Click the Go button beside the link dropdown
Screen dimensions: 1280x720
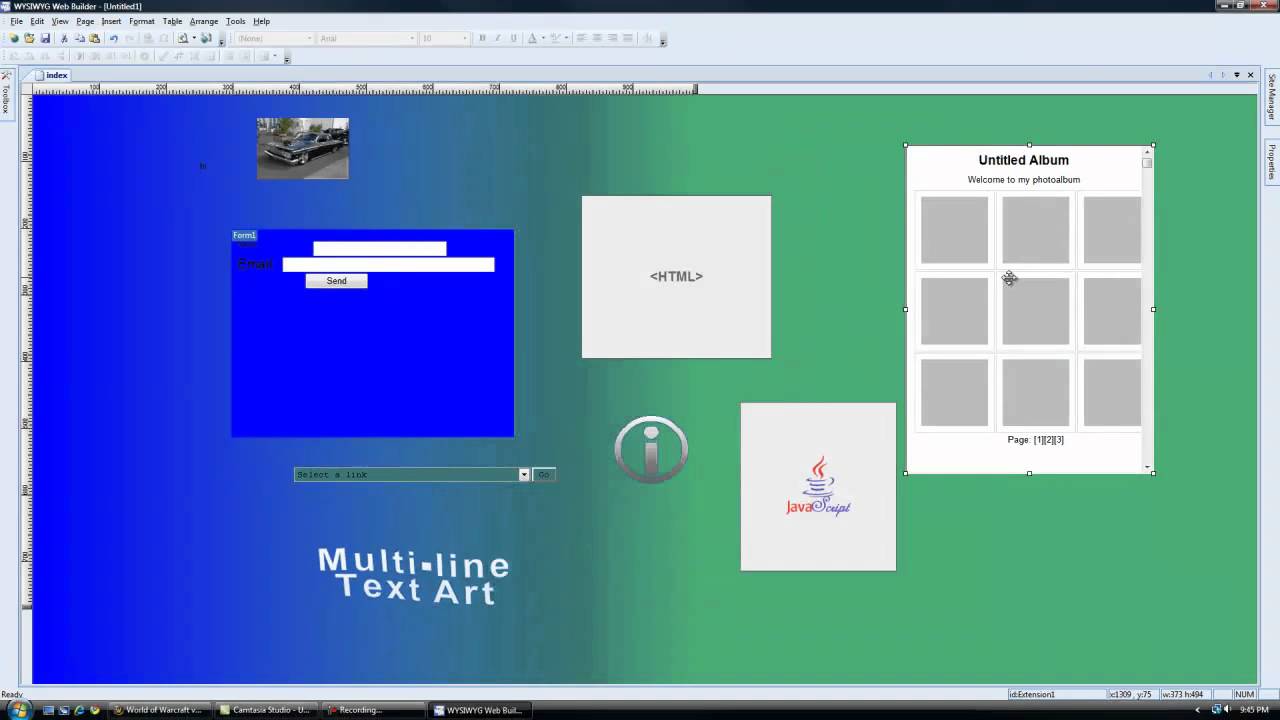click(544, 475)
